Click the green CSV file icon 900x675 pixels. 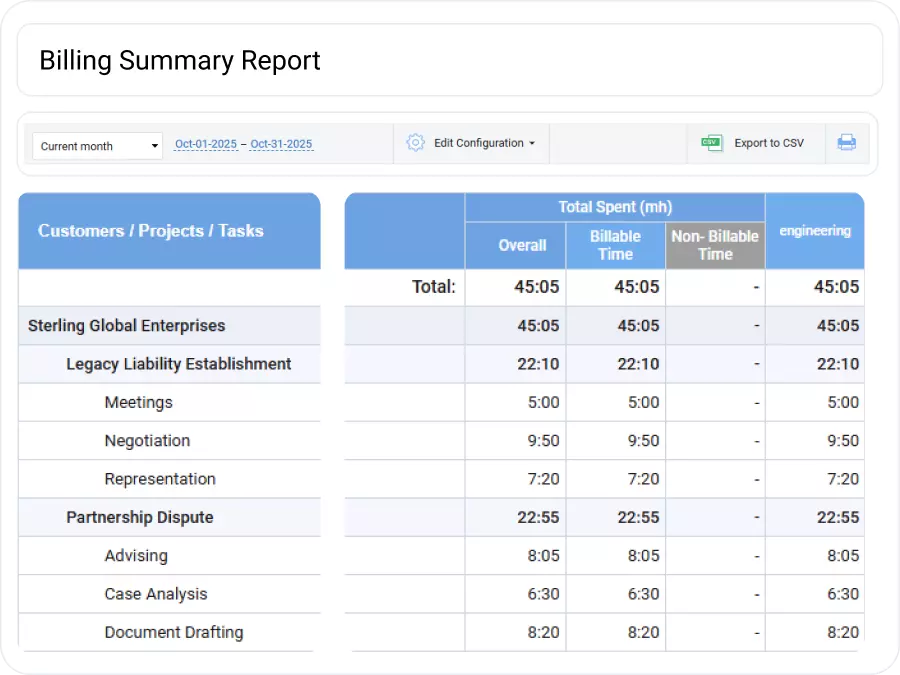click(x=711, y=143)
